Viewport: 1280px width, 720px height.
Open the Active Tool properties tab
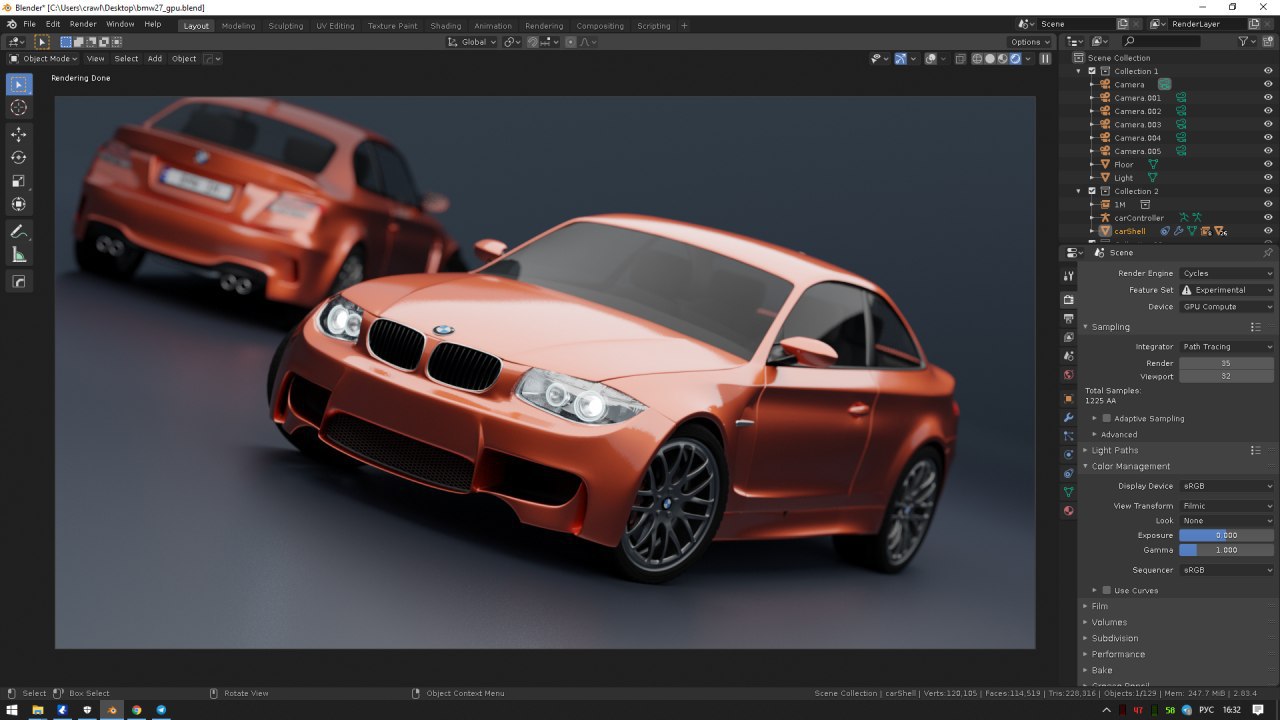tap(1068, 276)
